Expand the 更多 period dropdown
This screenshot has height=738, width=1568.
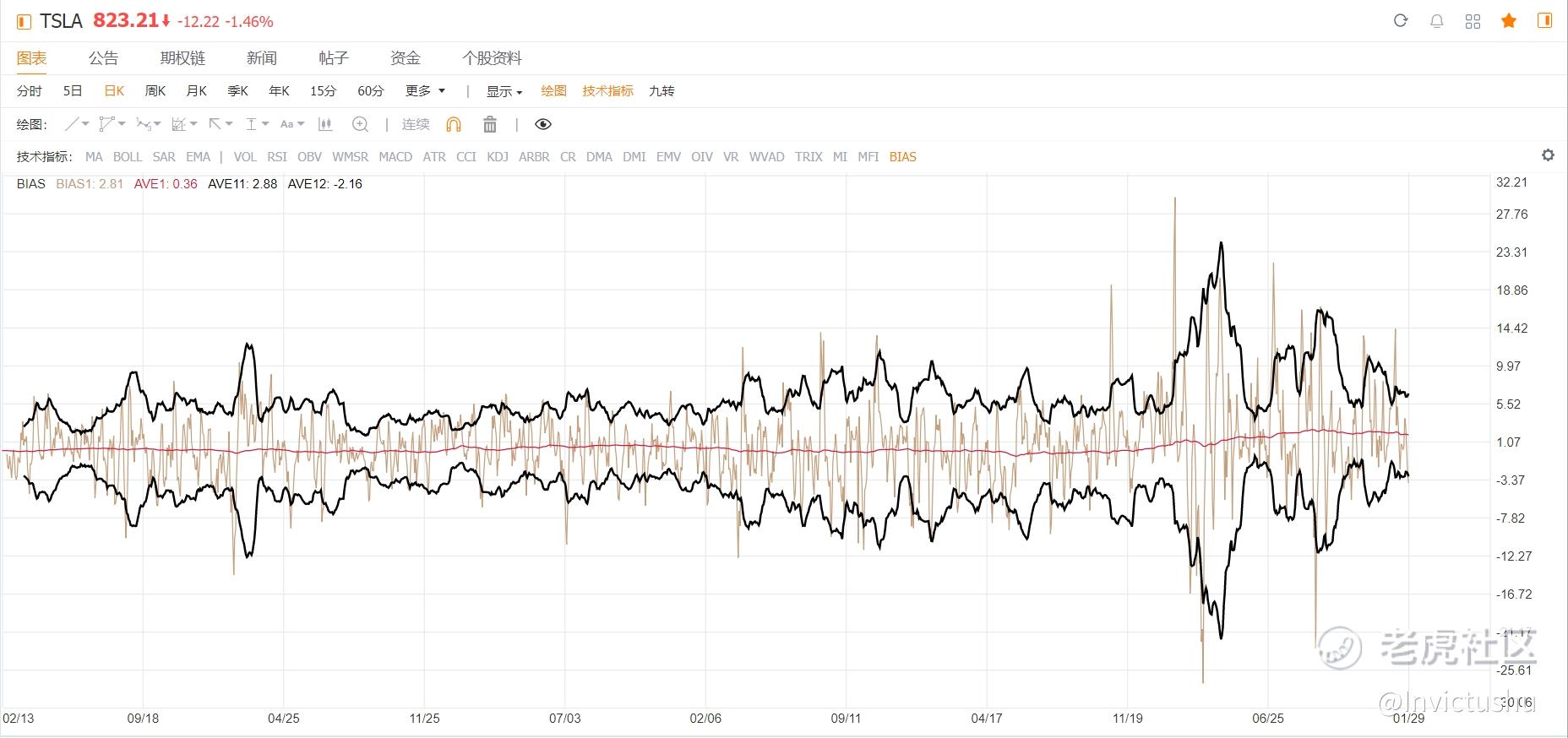coord(425,91)
